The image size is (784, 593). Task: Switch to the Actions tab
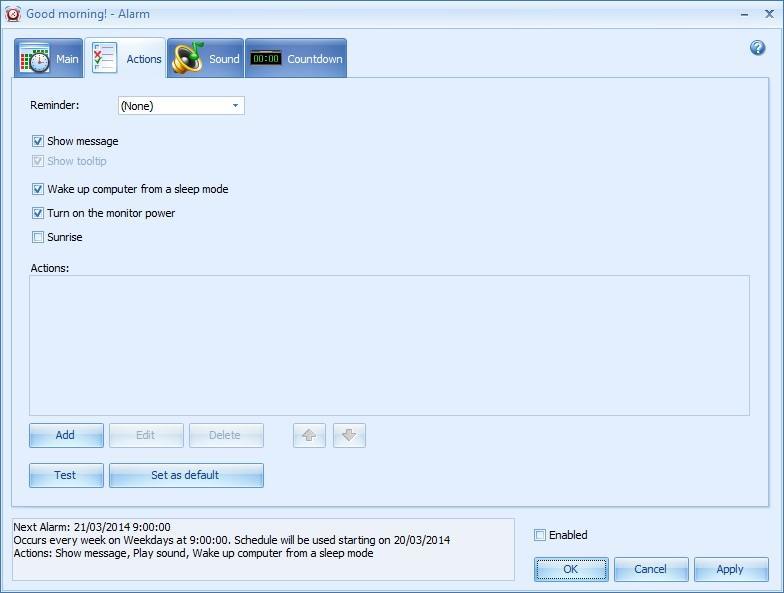[125, 58]
